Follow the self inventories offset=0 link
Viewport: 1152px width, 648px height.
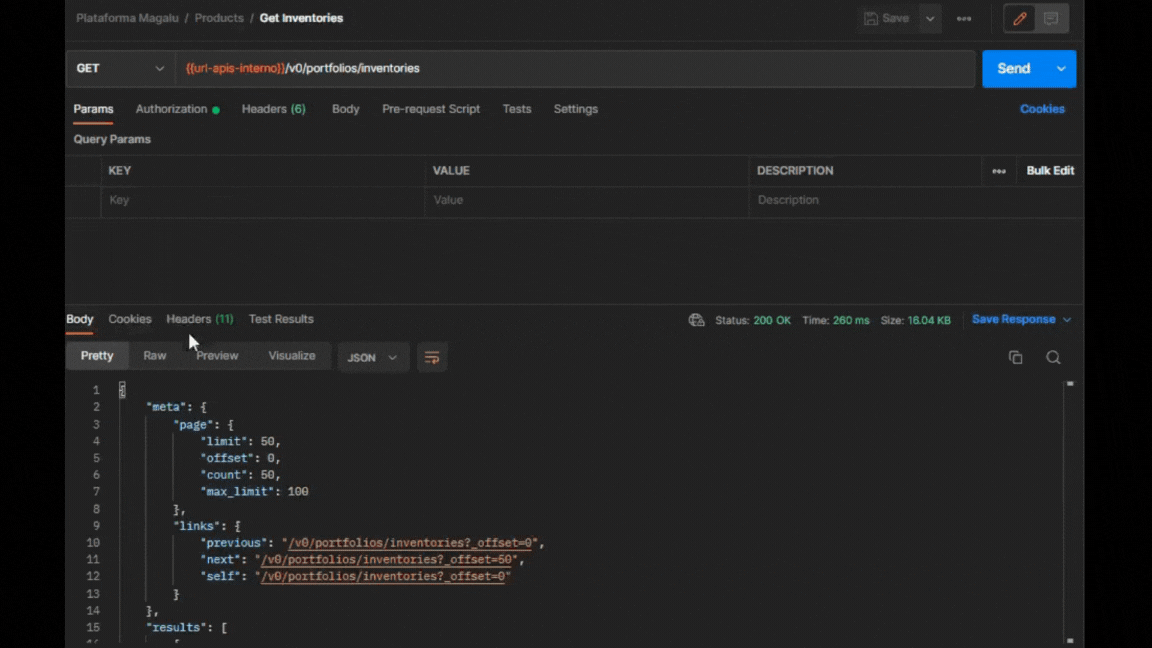(383, 577)
